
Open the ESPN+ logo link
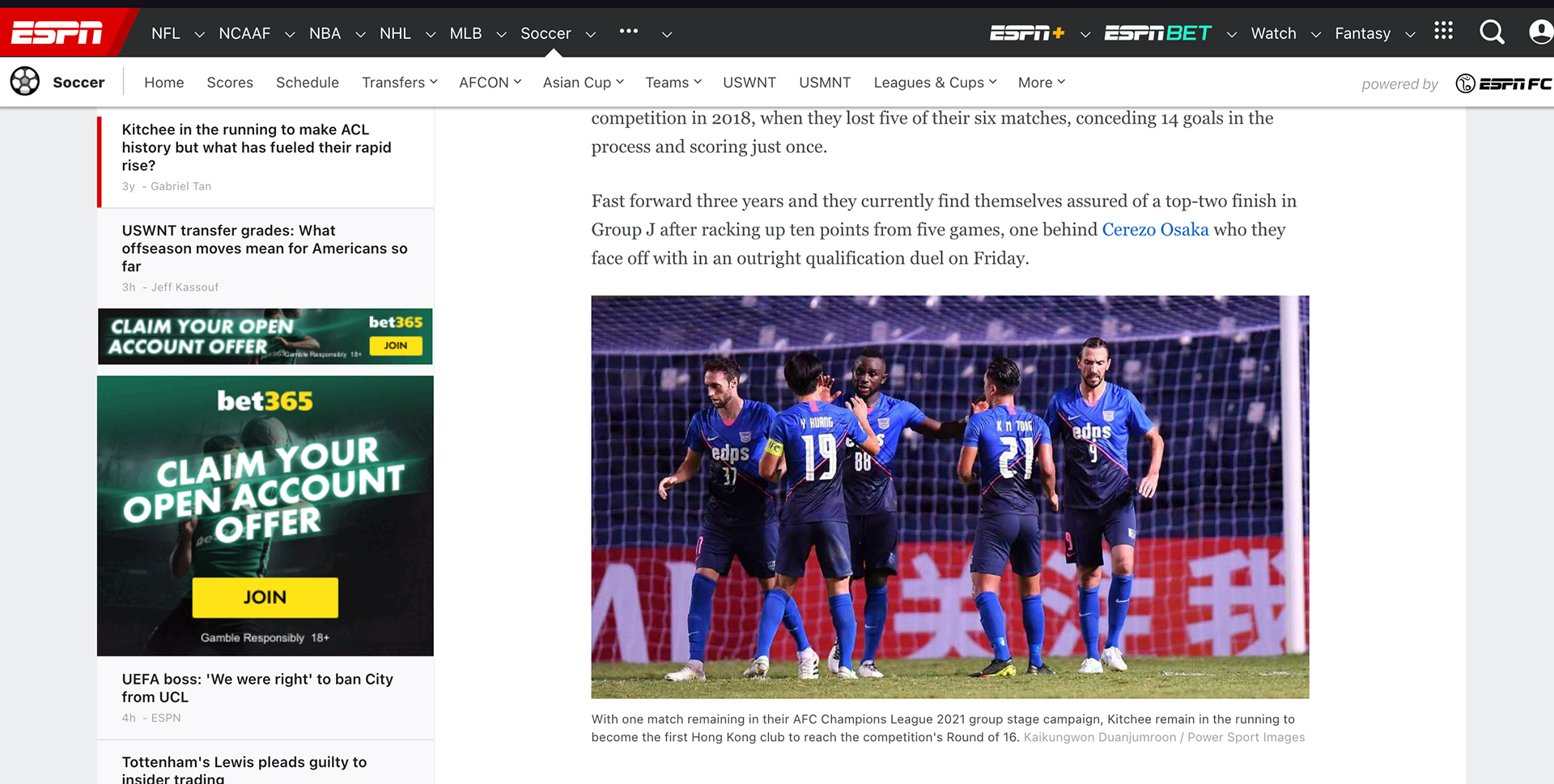coord(1027,33)
